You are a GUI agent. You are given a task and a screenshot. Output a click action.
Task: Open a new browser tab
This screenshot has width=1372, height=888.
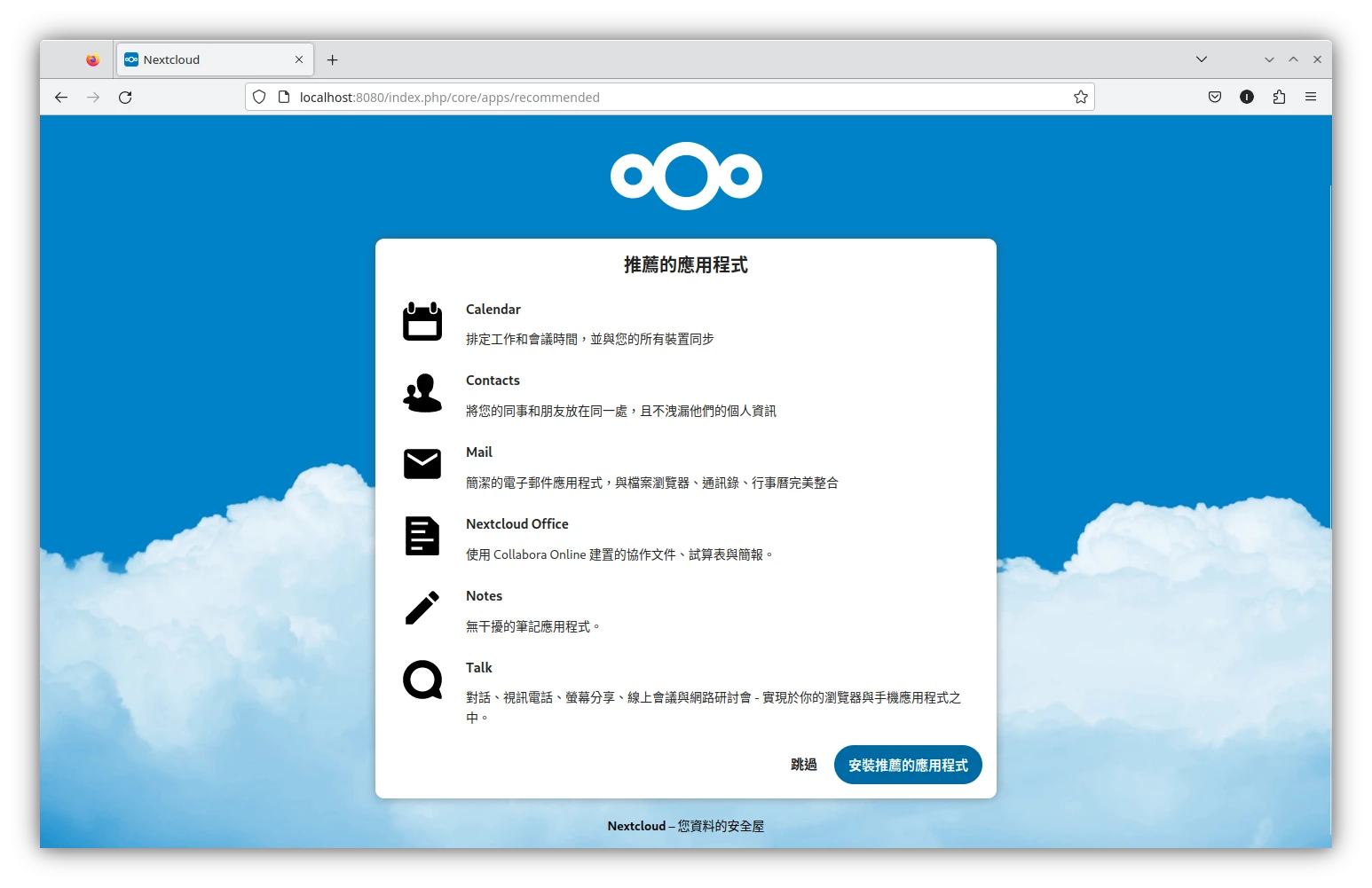[333, 59]
